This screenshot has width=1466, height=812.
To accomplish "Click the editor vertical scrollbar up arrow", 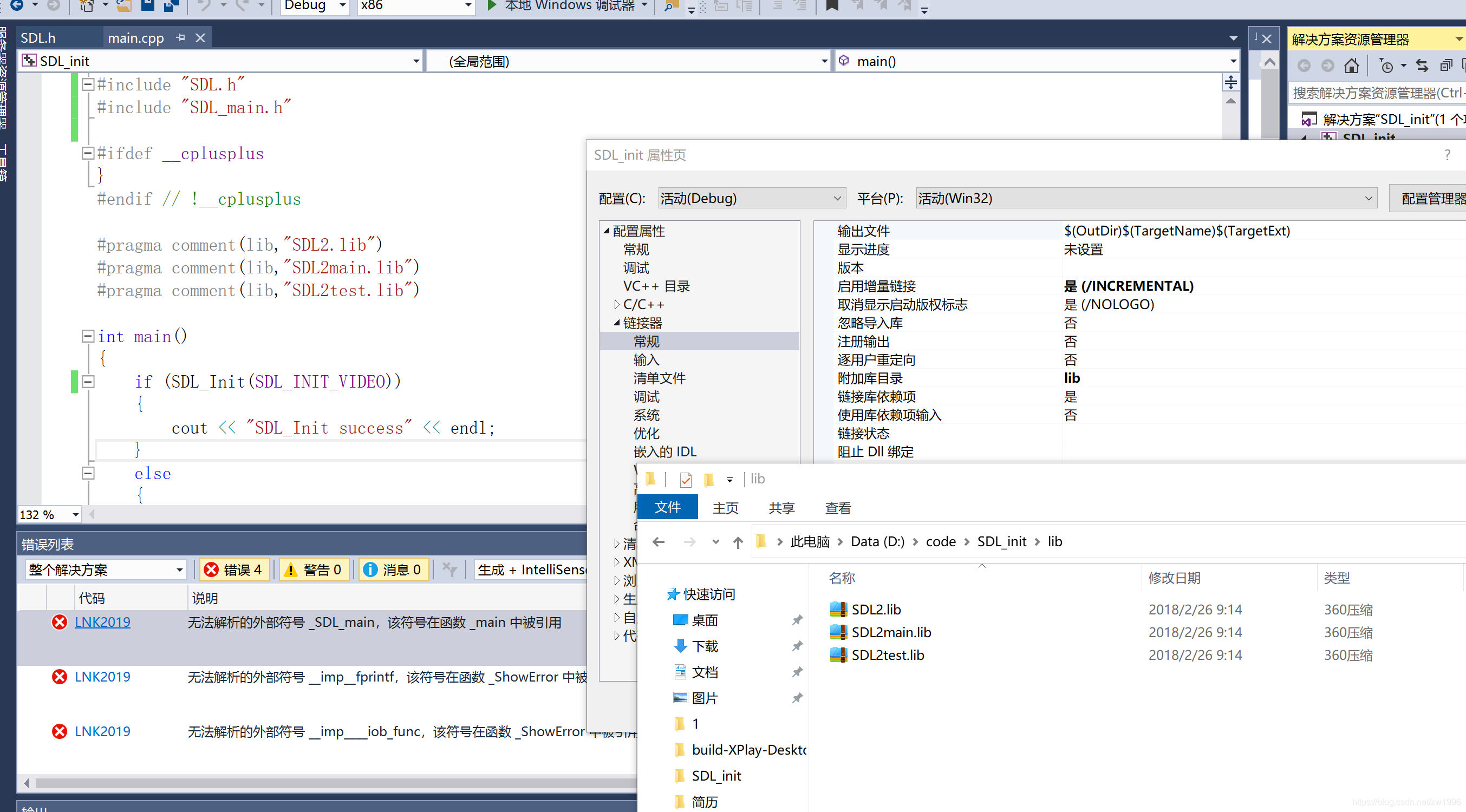I will click(1230, 101).
